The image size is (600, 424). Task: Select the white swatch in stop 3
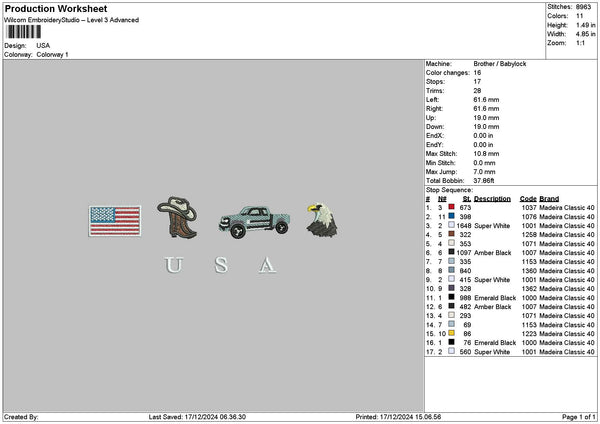pos(452,225)
